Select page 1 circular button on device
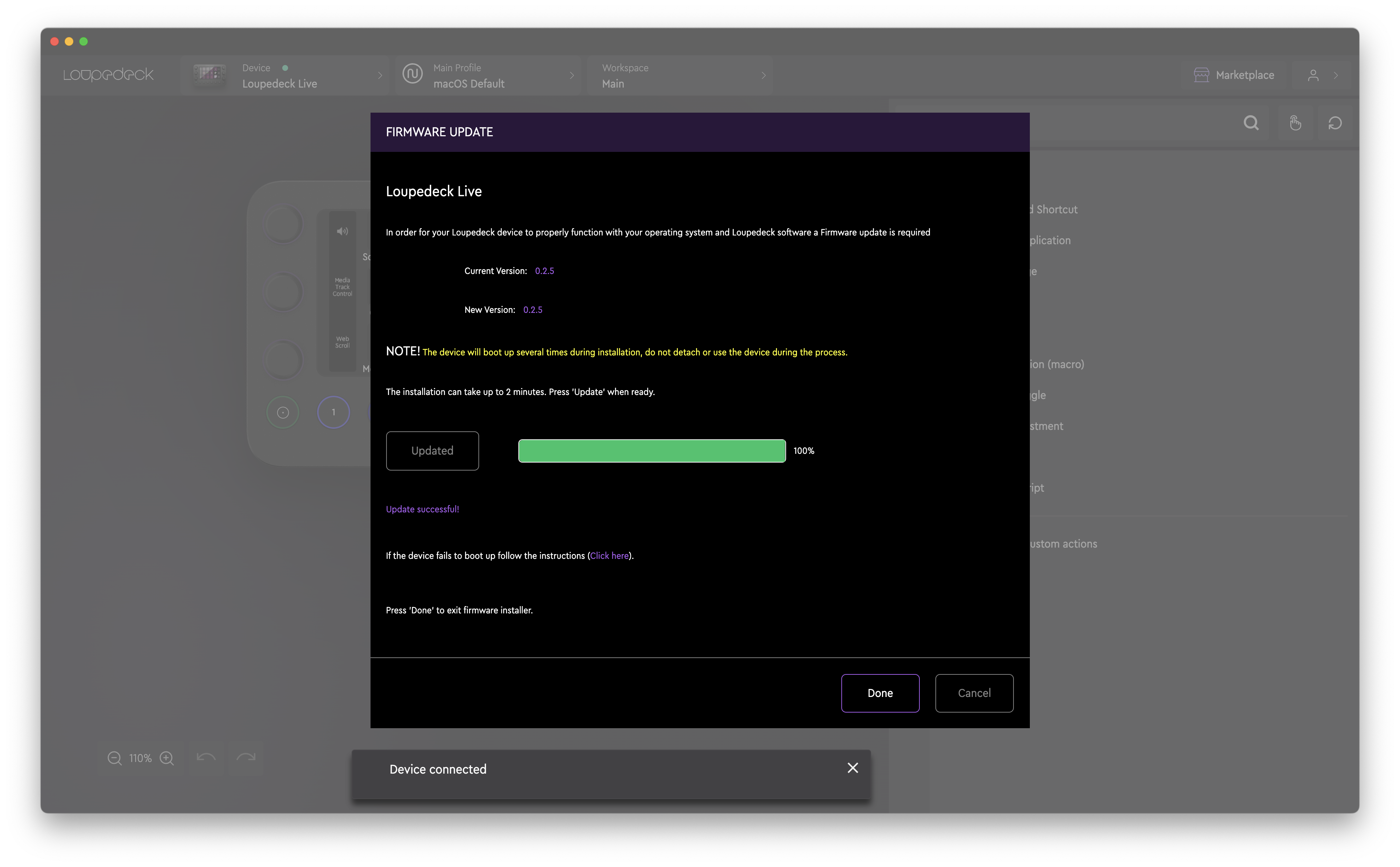This screenshot has height=867, width=1400. point(333,412)
